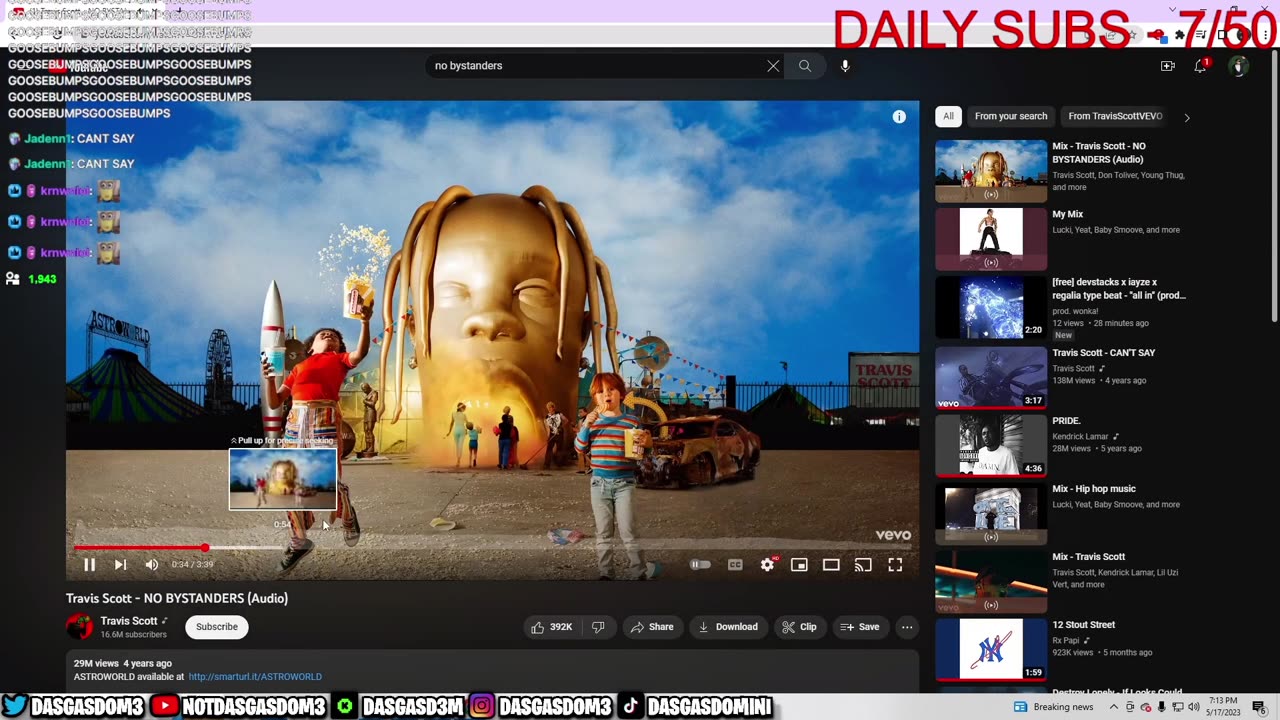
Task: Search with voice microphone icon
Action: (x=845, y=66)
